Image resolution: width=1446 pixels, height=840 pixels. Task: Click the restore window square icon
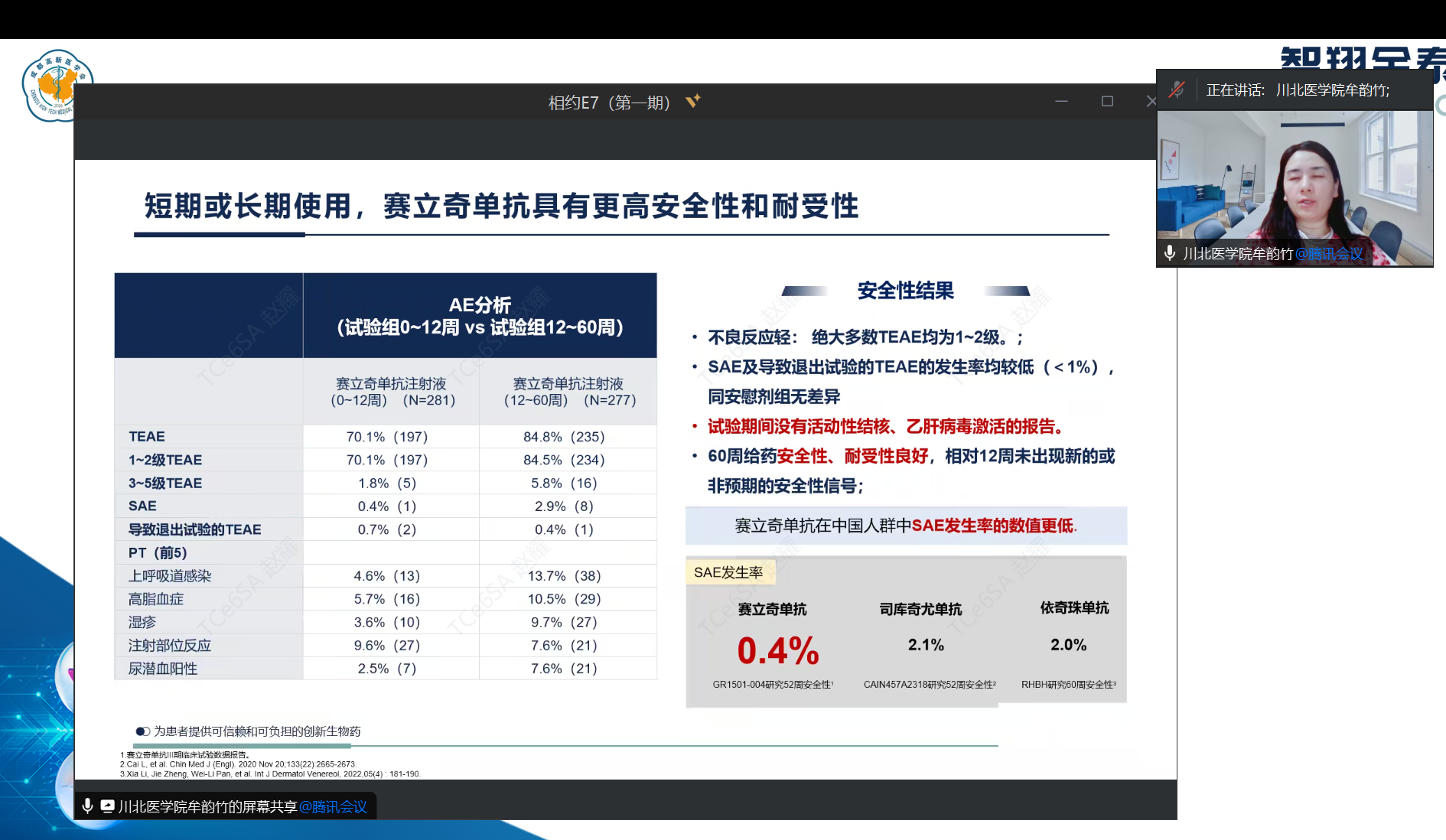(x=1106, y=100)
